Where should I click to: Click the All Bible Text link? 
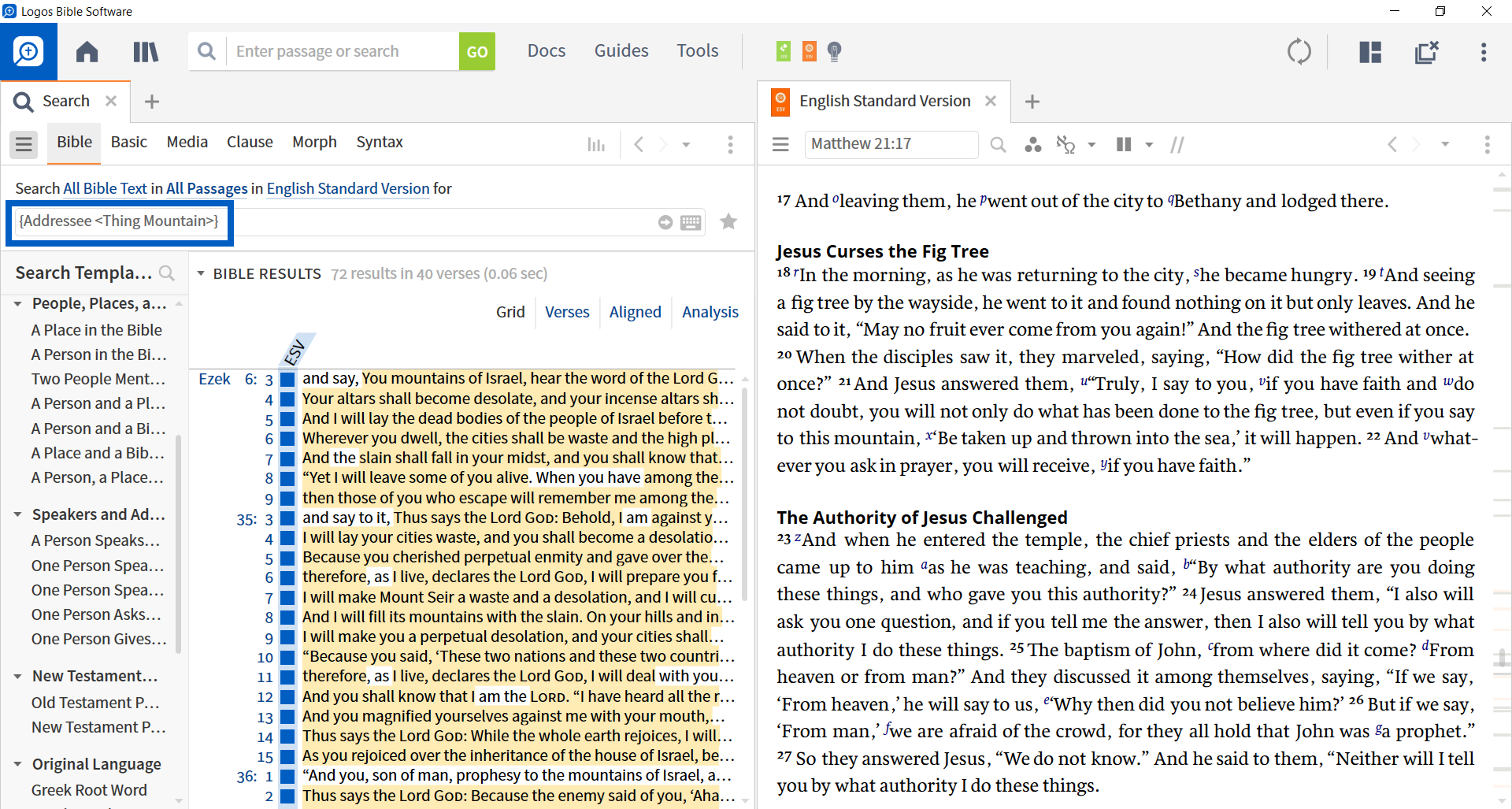pos(105,188)
